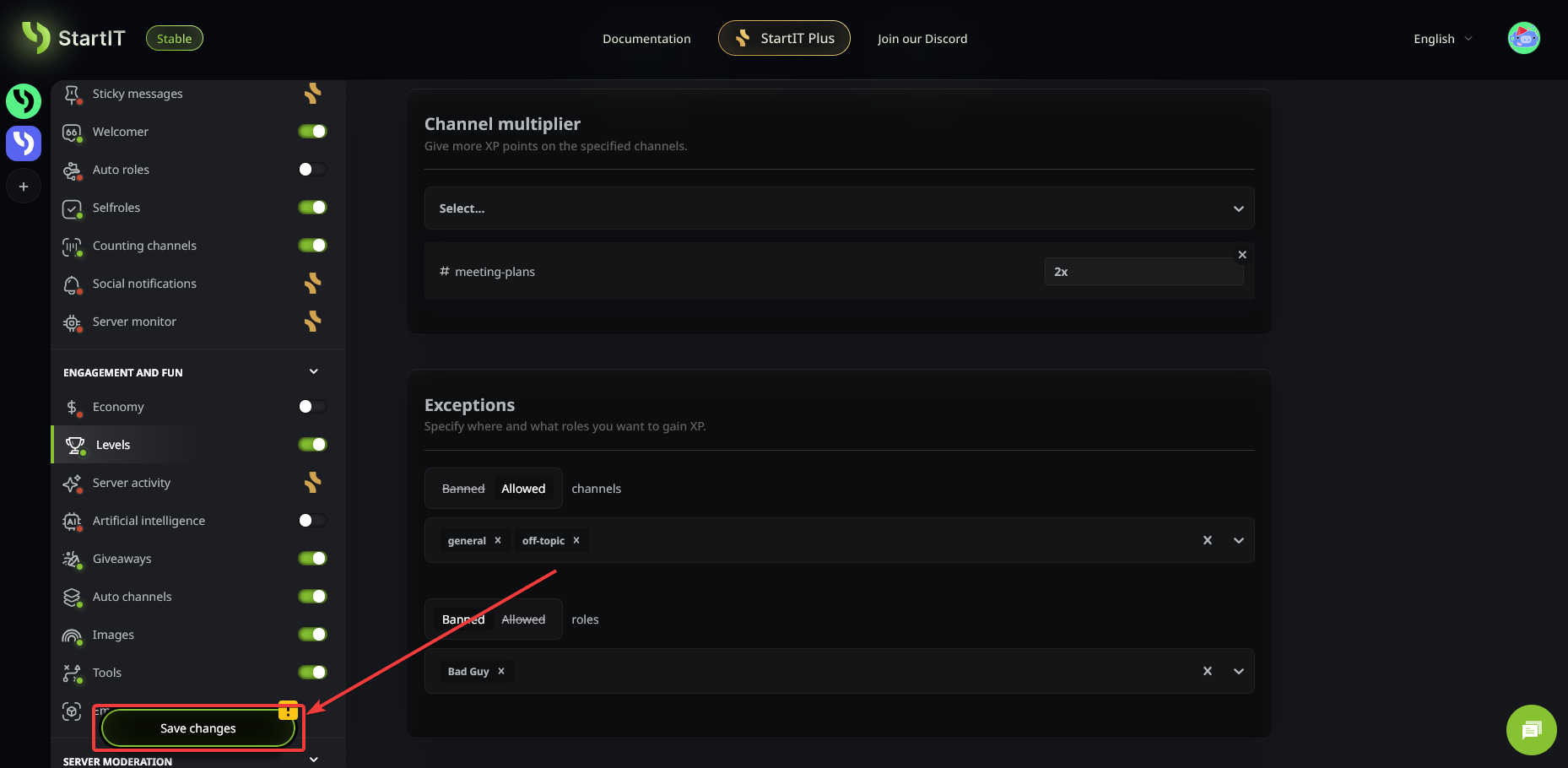Open the Channel multiplier Select dropdown
The width and height of the screenshot is (1568, 768).
point(839,208)
